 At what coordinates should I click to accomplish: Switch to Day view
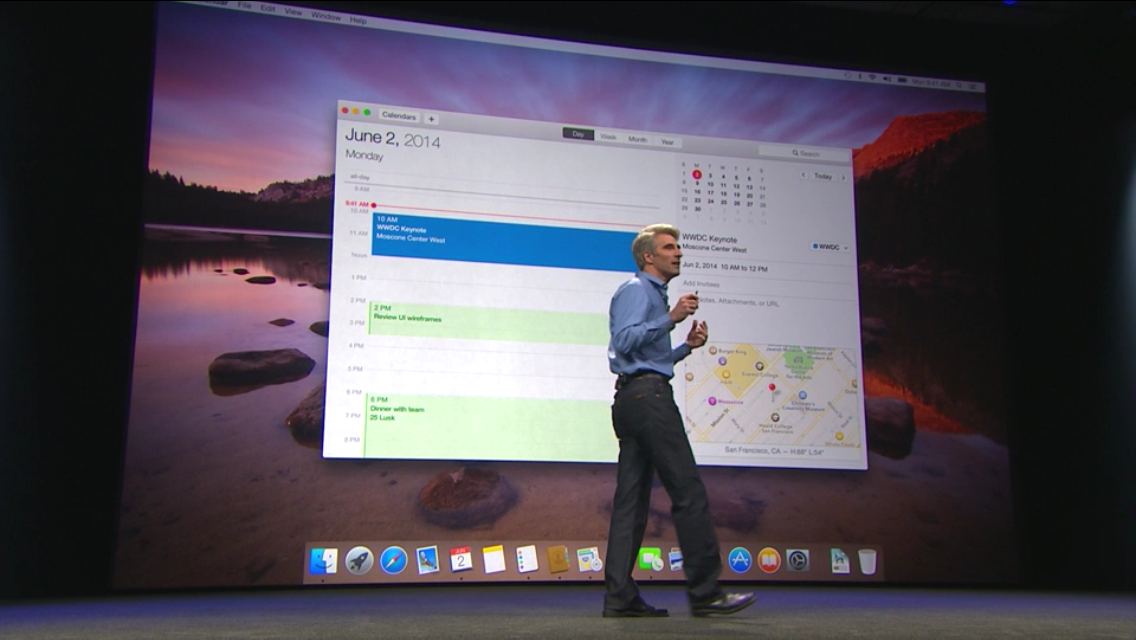point(578,134)
